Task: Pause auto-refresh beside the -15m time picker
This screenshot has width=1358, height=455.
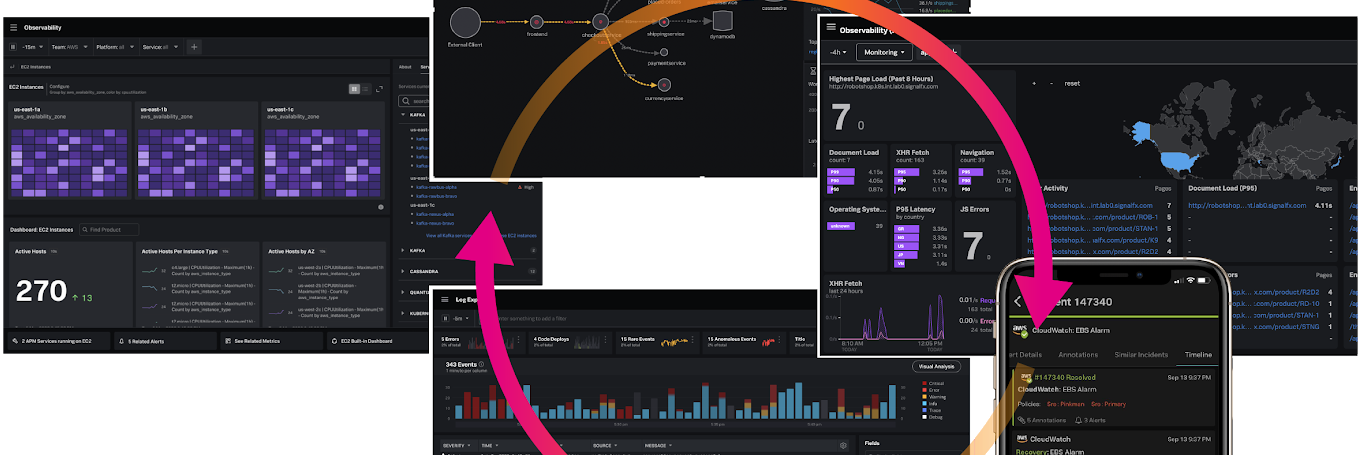Action: 13,47
